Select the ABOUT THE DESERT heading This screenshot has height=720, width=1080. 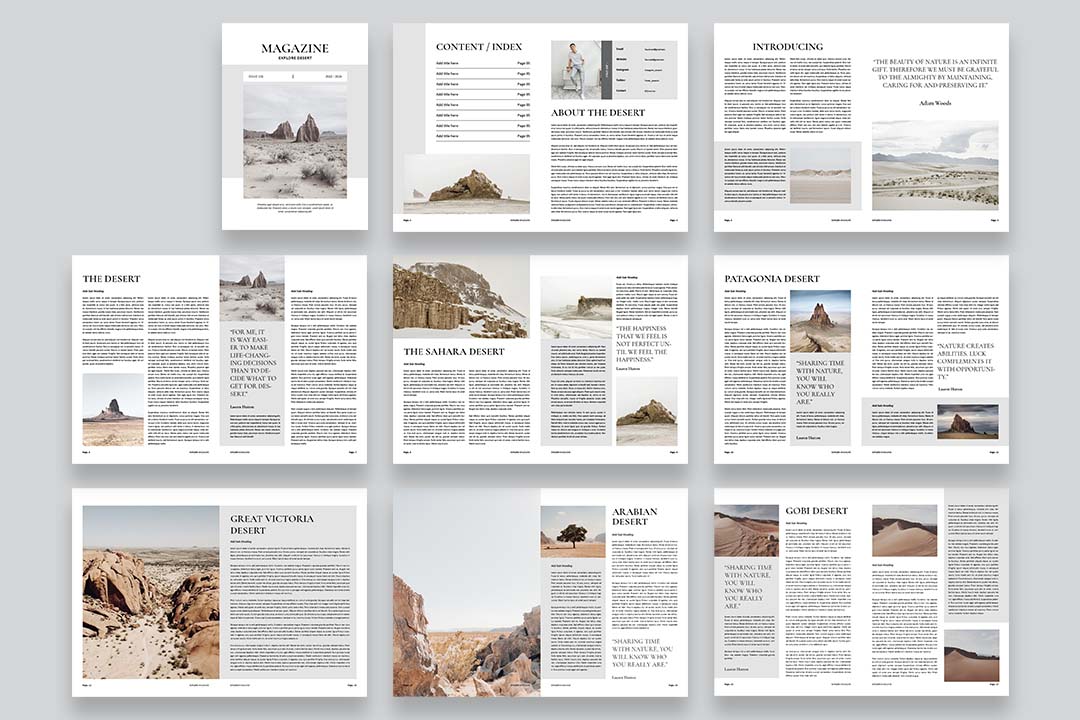598,112
